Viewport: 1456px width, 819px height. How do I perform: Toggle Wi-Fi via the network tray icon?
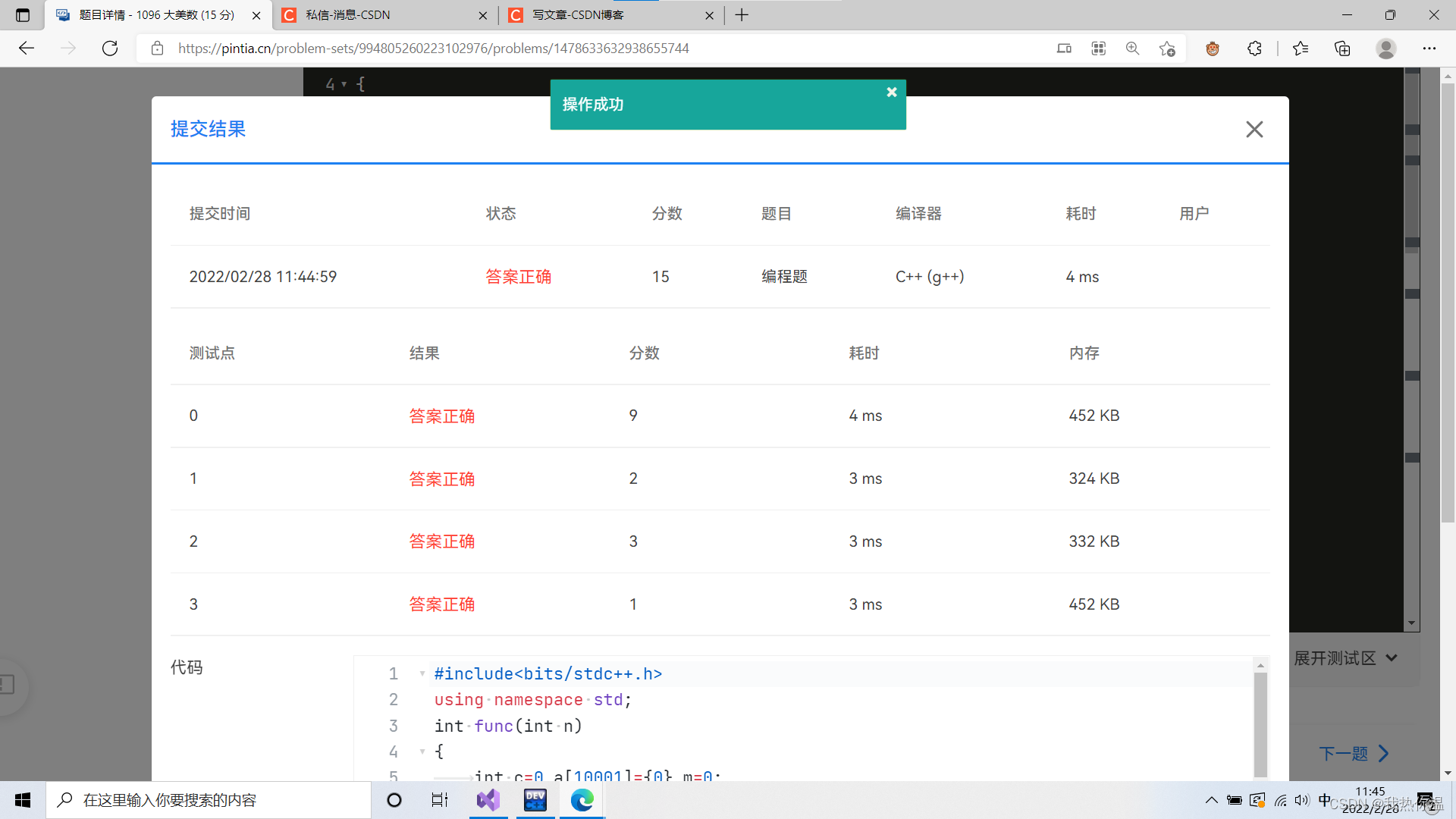(1282, 801)
